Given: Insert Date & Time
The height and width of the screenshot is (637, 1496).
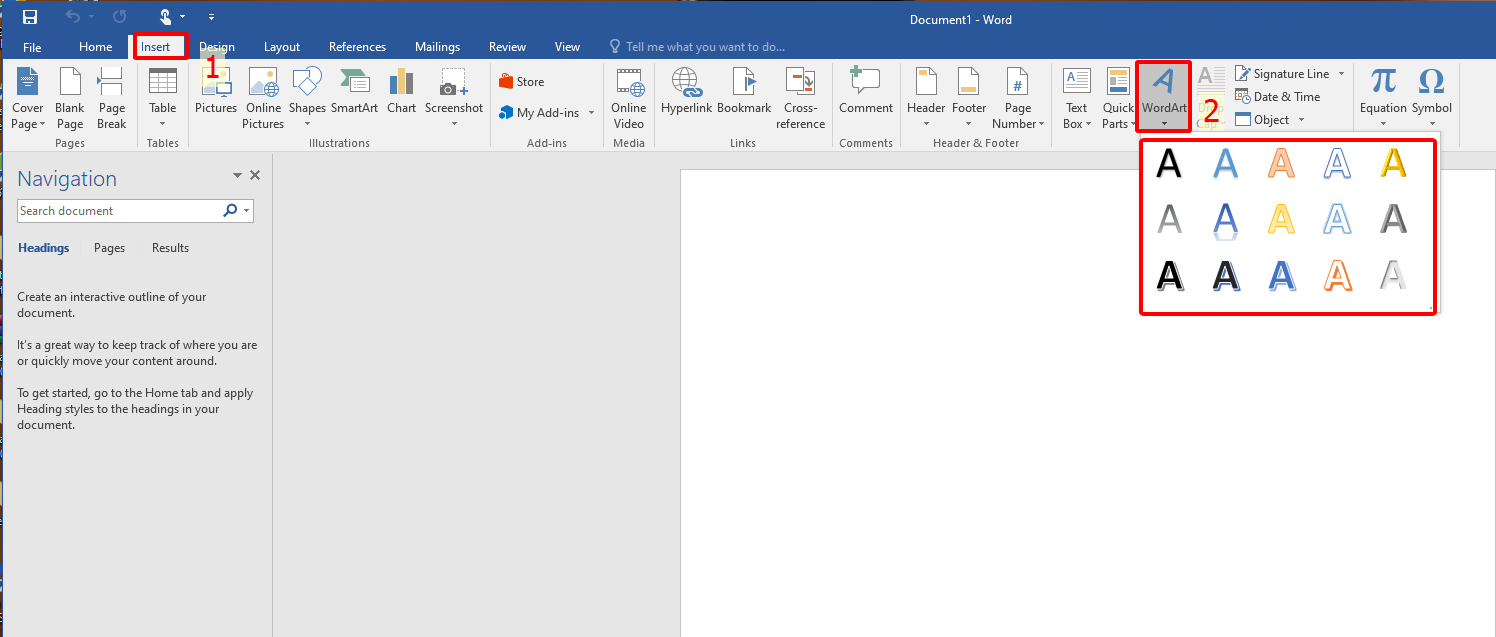Looking at the screenshot, I should (1278, 97).
